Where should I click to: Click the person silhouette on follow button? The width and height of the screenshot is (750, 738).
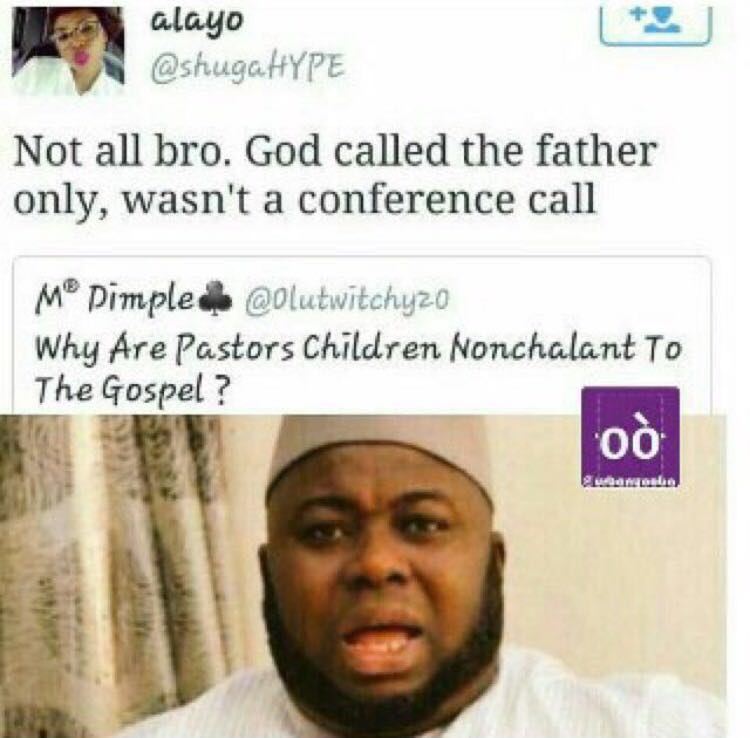coord(662,20)
